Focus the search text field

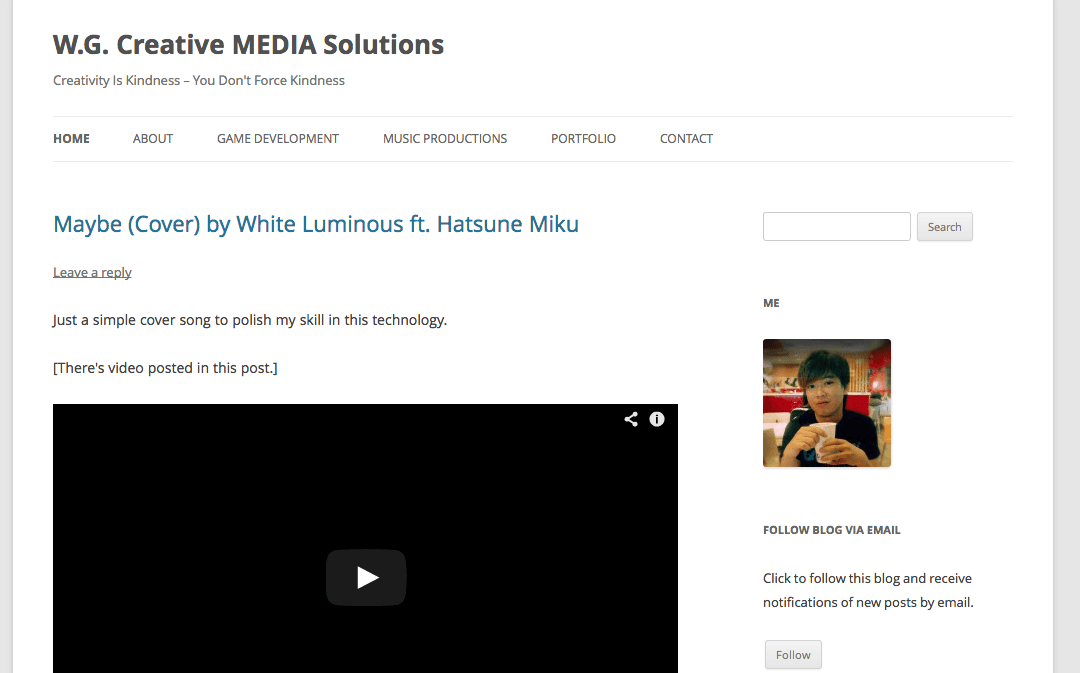(x=837, y=227)
